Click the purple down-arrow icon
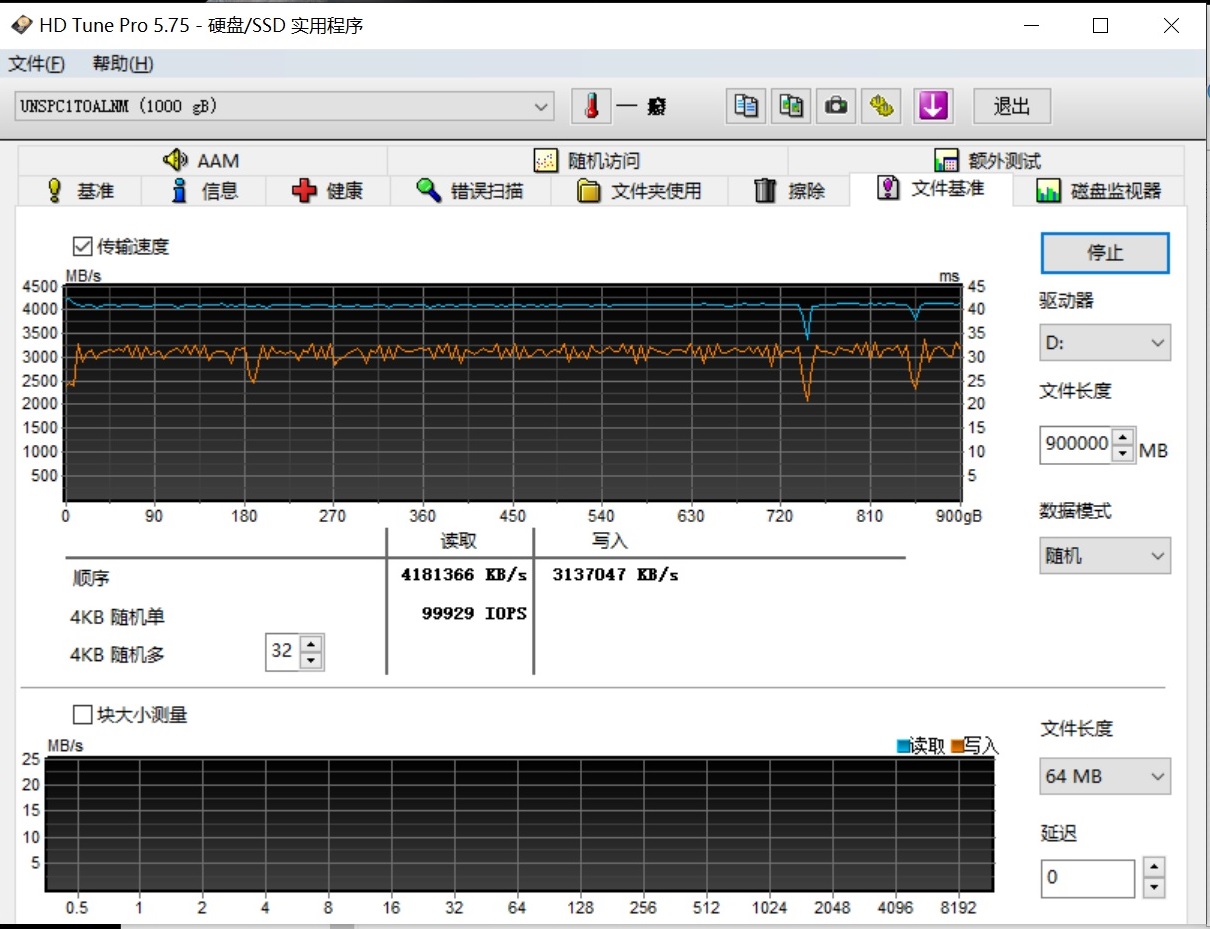This screenshot has width=1210, height=929. coord(932,106)
